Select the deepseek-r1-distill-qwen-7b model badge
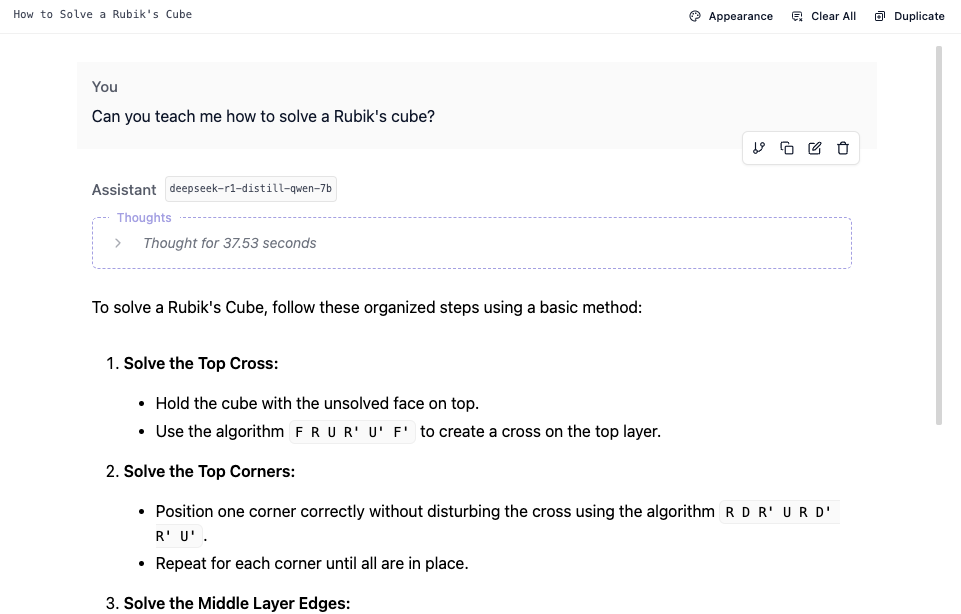Screen dimensions: 961x614 251,189
